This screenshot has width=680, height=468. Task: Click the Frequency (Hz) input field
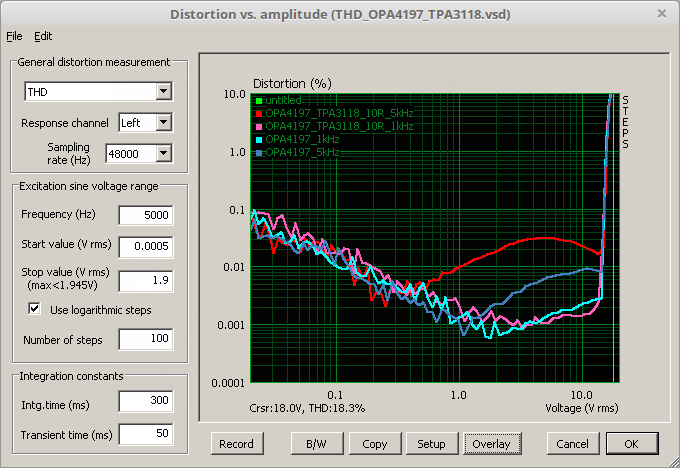145,215
